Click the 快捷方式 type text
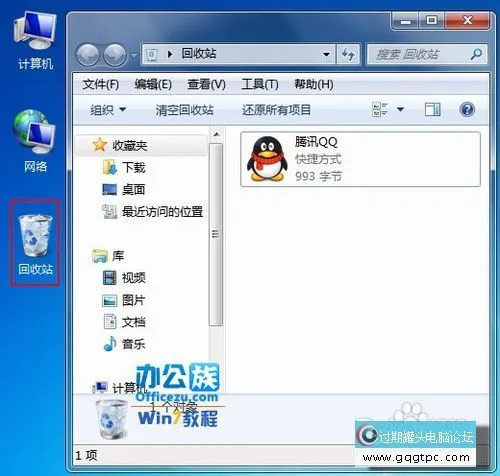Viewport: 500px width, 476px height. pos(318,159)
